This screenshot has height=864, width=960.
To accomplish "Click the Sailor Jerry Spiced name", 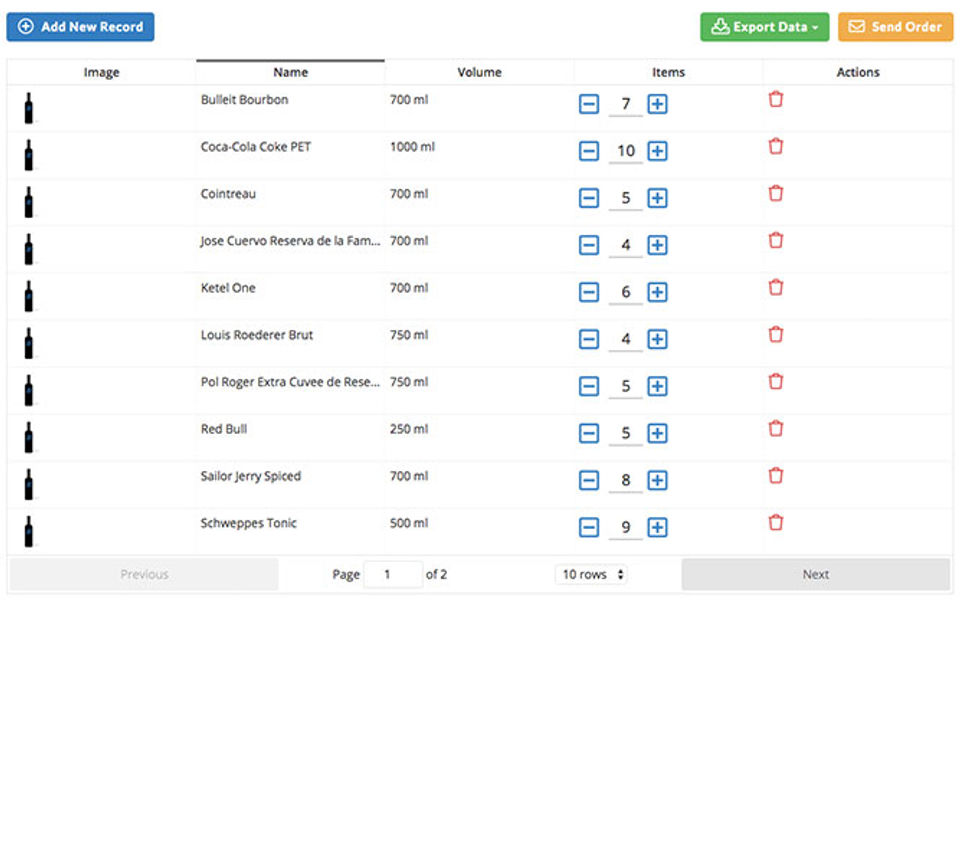I will [250, 476].
